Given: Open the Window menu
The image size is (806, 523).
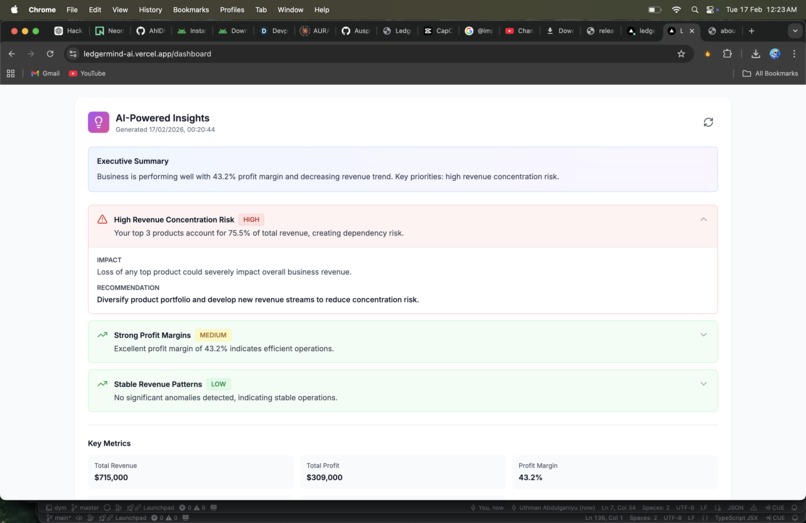Looking at the screenshot, I should 290,9.
